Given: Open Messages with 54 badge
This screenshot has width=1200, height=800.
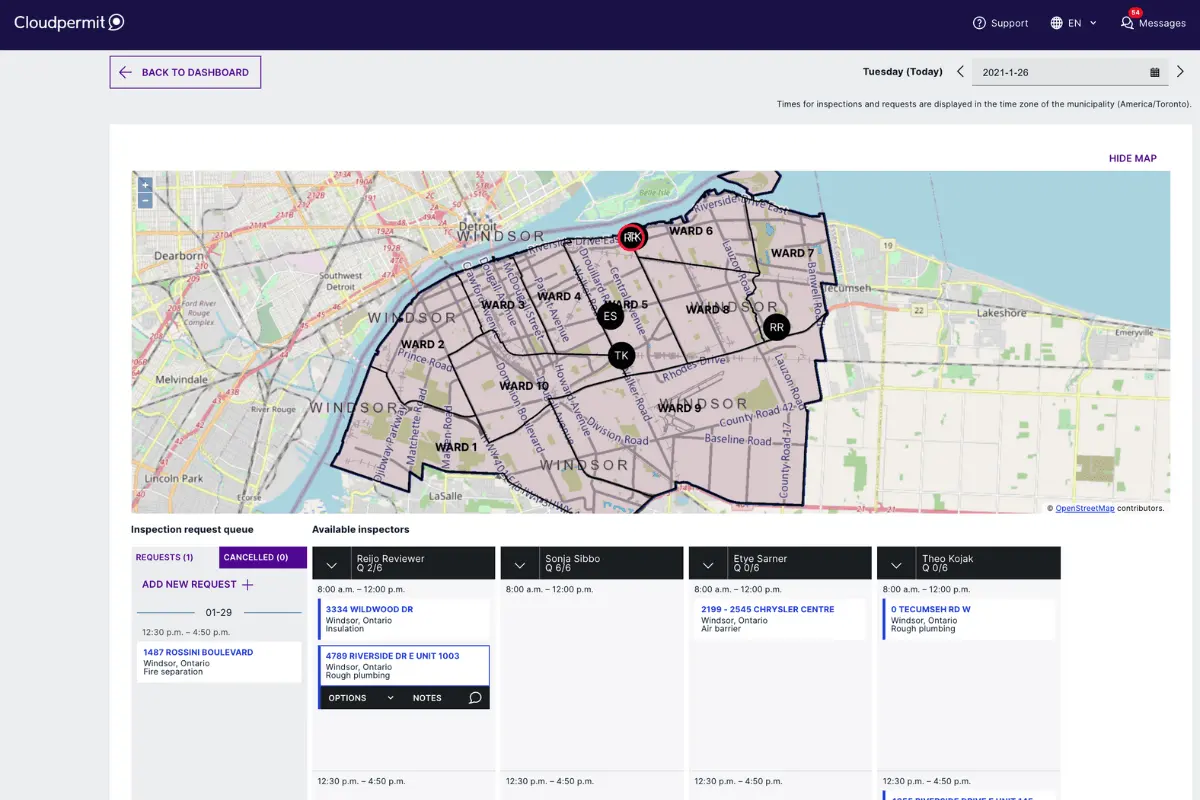Looking at the screenshot, I should (1153, 20).
